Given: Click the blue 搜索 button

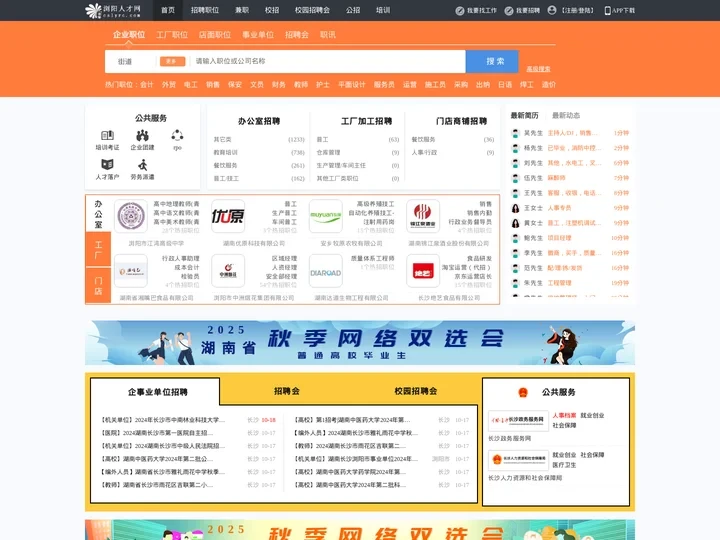Looking at the screenshot, I should pyautogui.click(x=492, y=62).
